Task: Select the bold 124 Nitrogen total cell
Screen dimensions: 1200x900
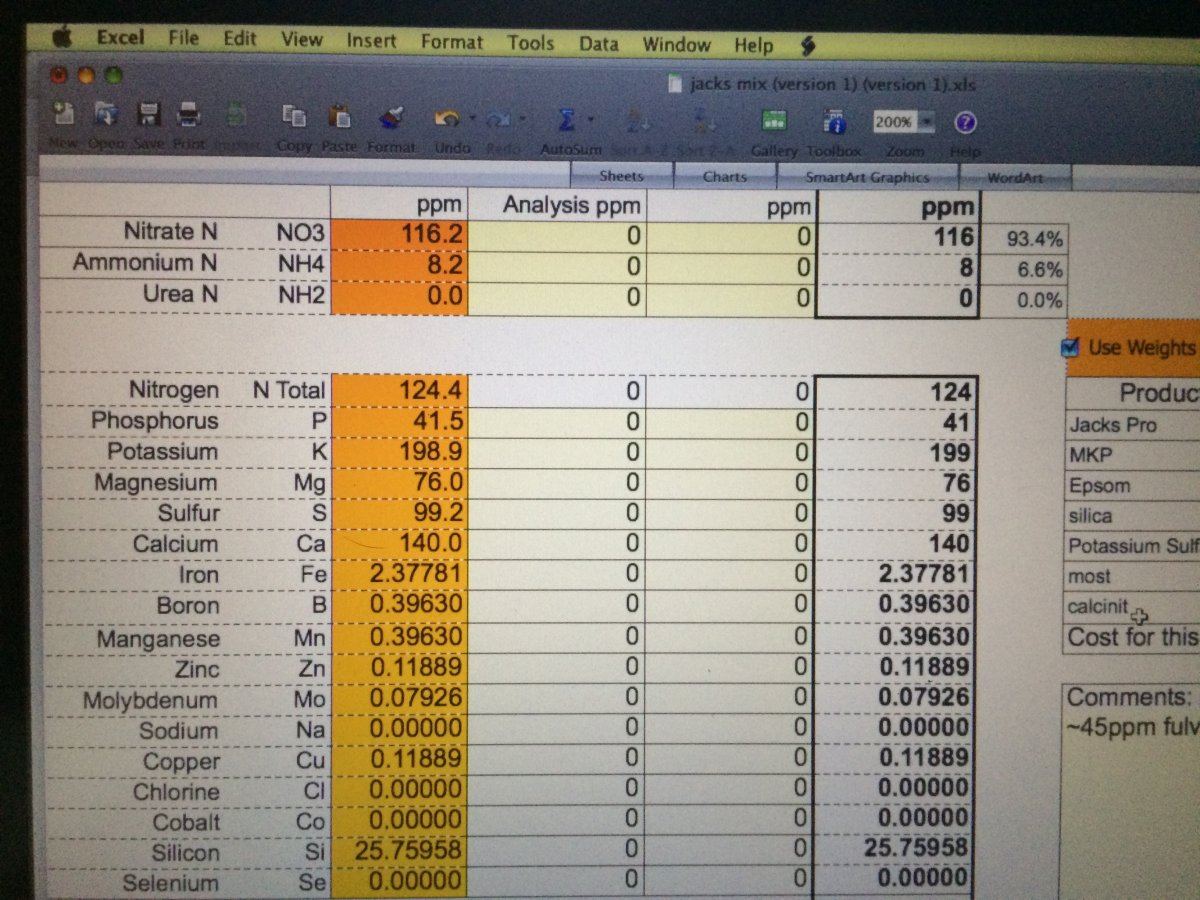Action: tap(897, 391)
